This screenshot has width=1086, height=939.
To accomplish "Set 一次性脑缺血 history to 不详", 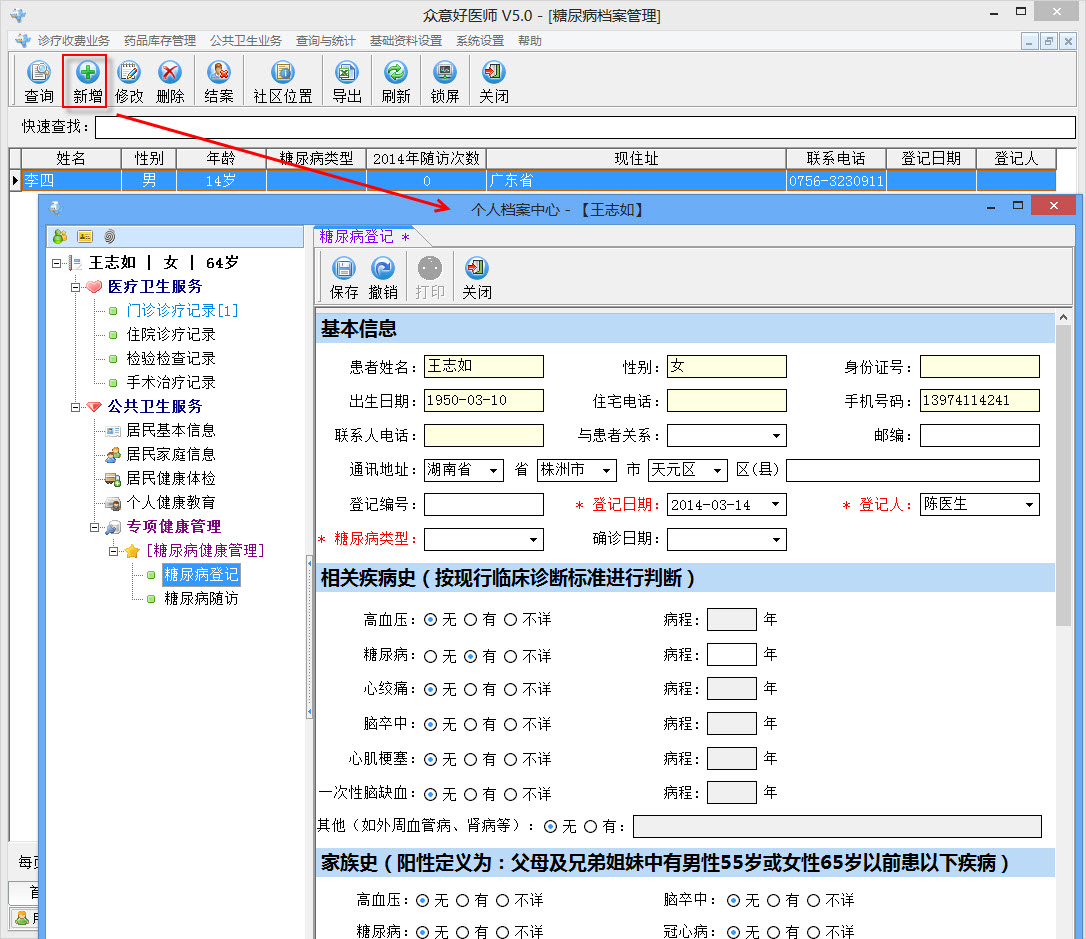I will (510, 794).
